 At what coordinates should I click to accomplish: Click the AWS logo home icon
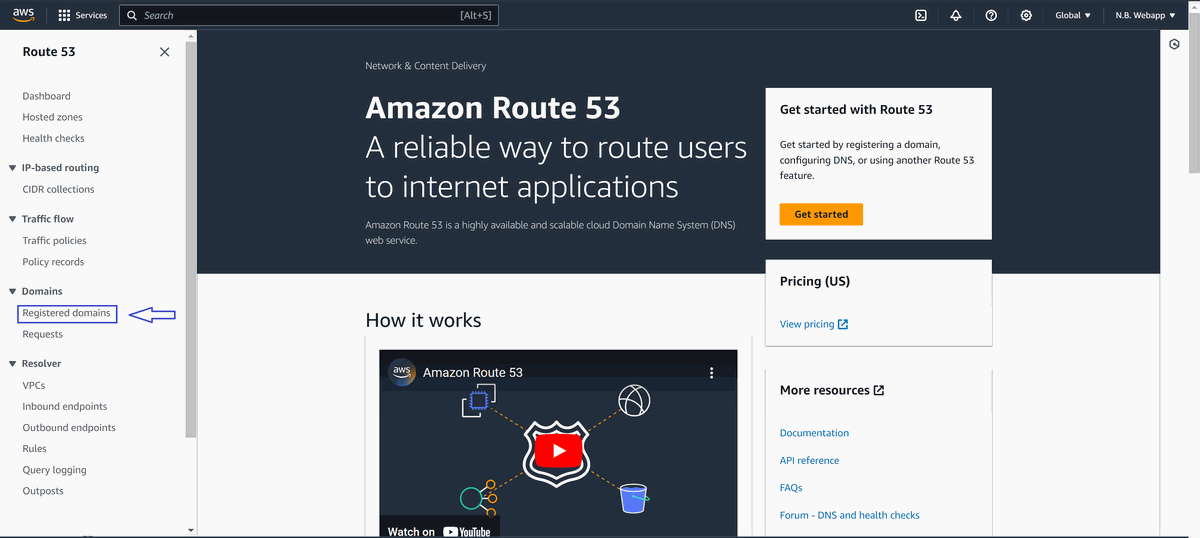24,15
